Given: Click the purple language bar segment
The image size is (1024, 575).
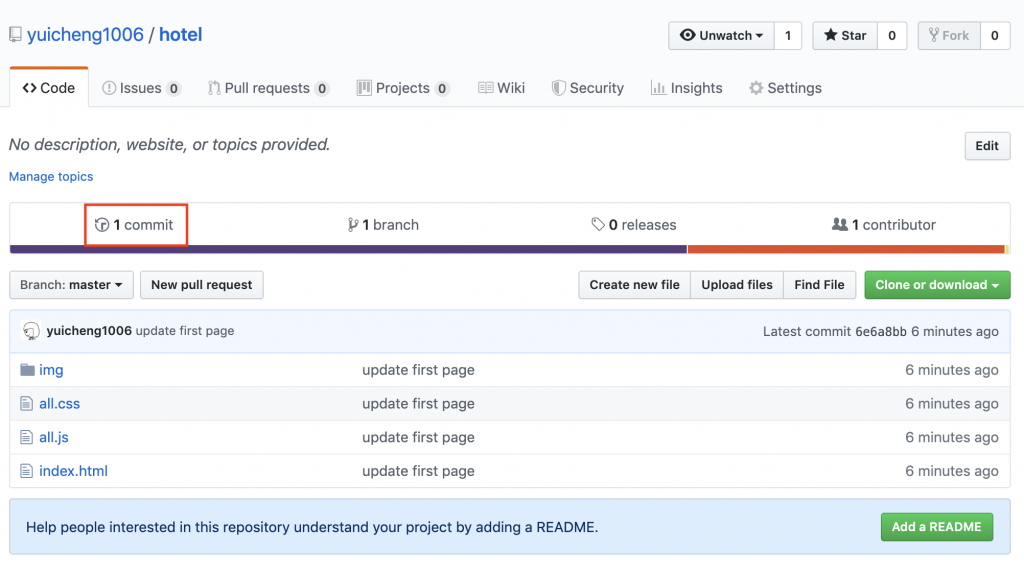Looking at the screenshot, I should click(348, 249).
